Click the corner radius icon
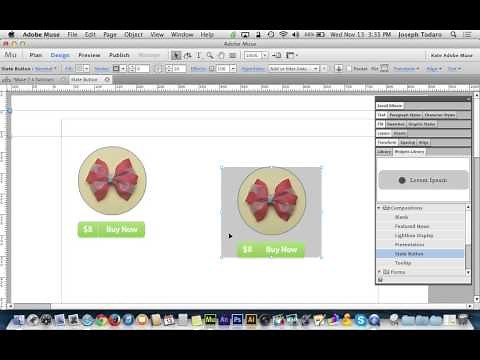The image size is (480, 360). [159, 69]
